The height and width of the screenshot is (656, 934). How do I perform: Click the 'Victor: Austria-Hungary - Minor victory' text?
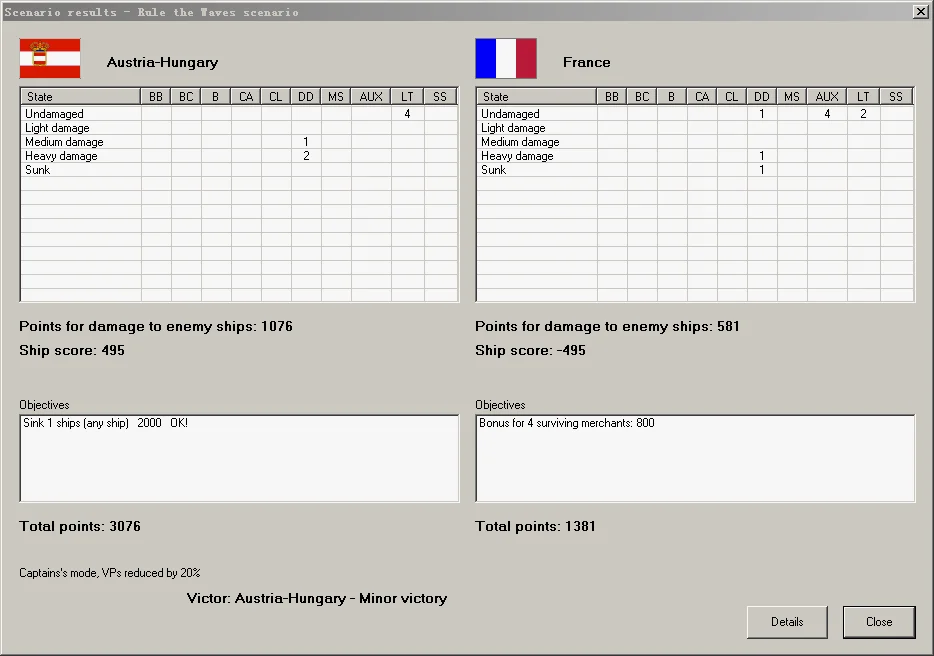point(317,598)
